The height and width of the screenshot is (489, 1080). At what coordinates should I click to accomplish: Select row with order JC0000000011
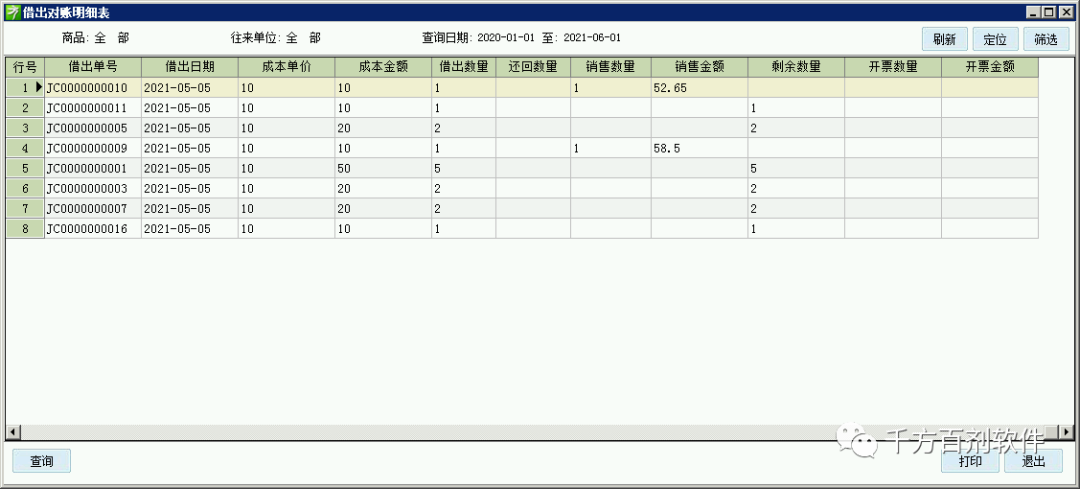(92, 108)
